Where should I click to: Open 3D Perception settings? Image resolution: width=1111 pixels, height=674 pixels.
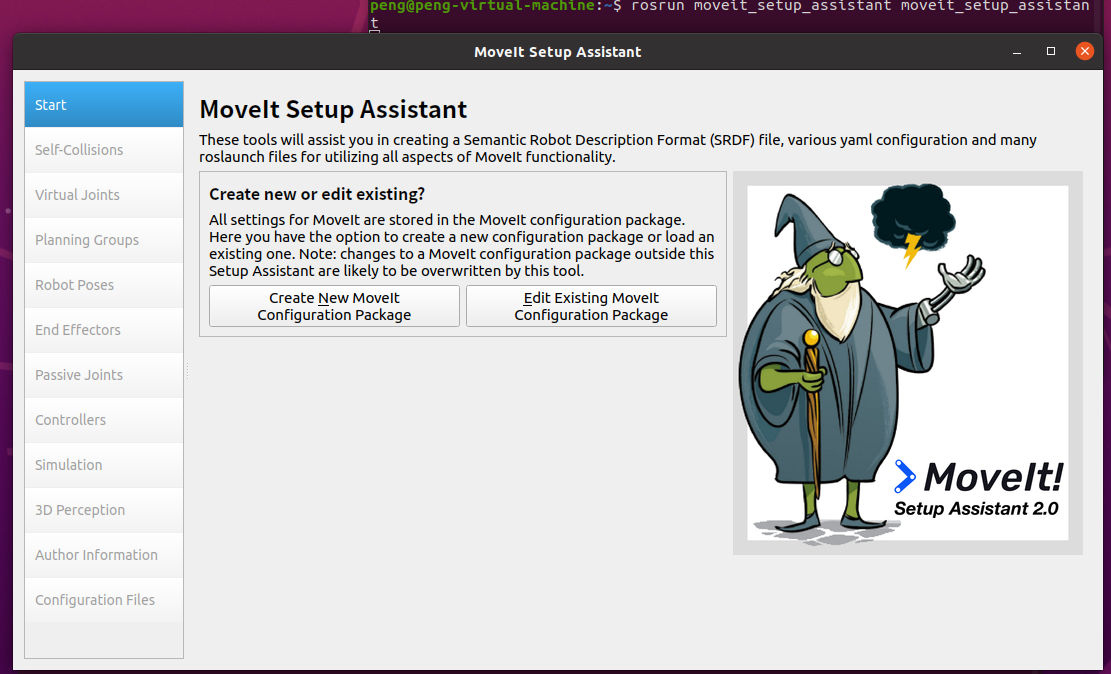pos(103,510)
